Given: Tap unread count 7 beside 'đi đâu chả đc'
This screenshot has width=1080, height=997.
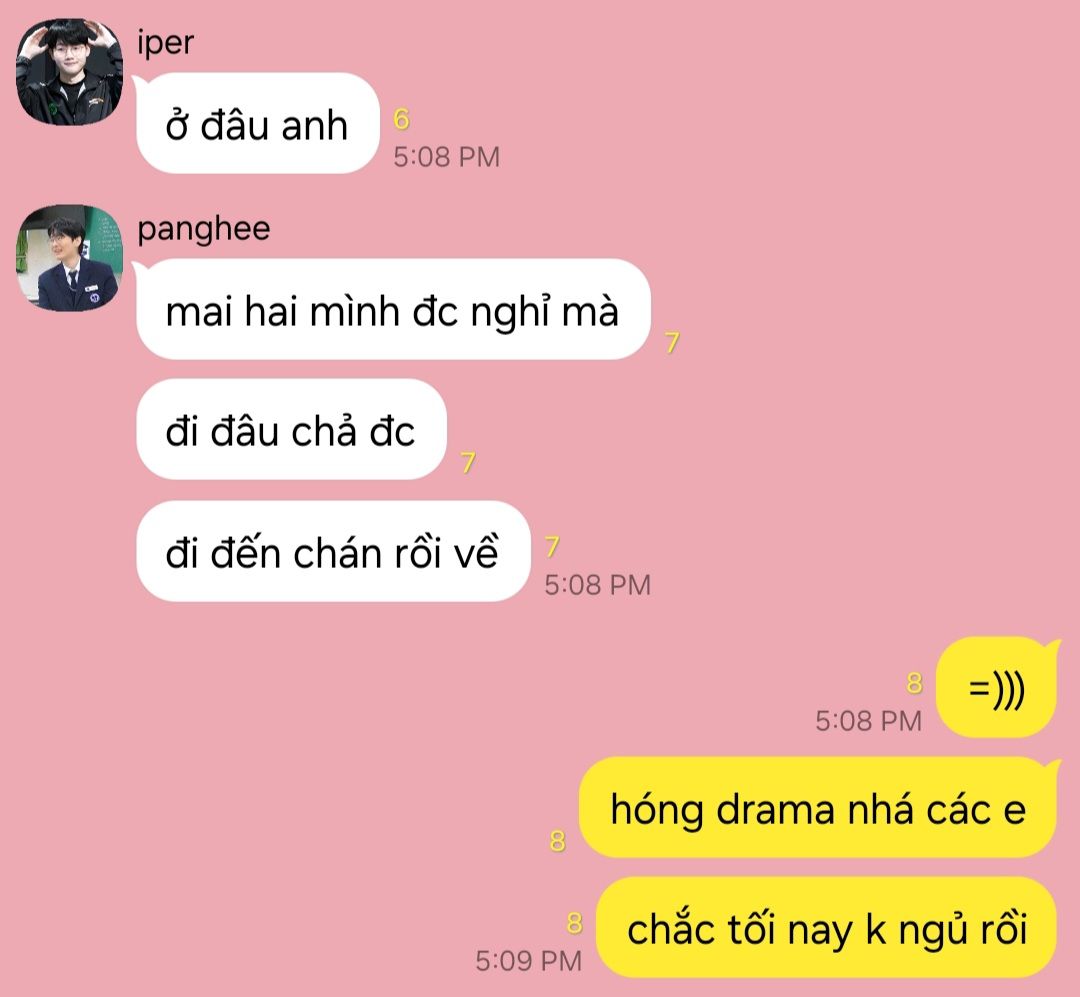Looking at the screenshot, I should pyautogui.click(x=468, y=462).
